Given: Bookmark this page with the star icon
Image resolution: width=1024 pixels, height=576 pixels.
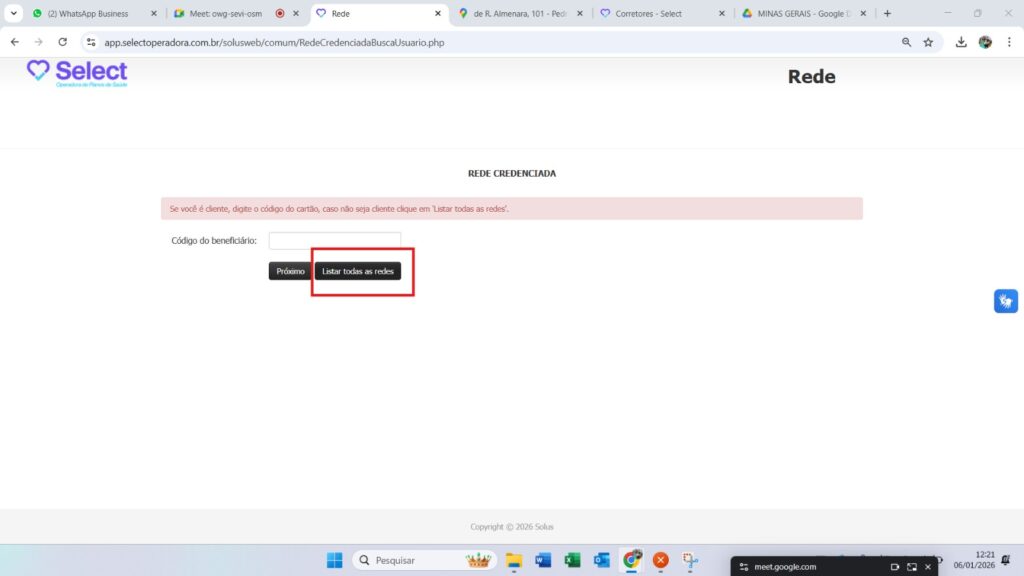Looking at the screenshot, I should (928, 42).
